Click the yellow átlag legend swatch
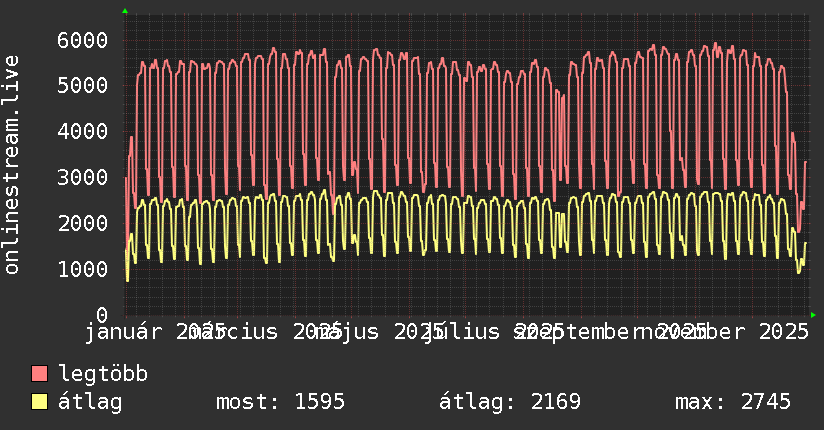824x430 pixels. (x=39, y=401)
